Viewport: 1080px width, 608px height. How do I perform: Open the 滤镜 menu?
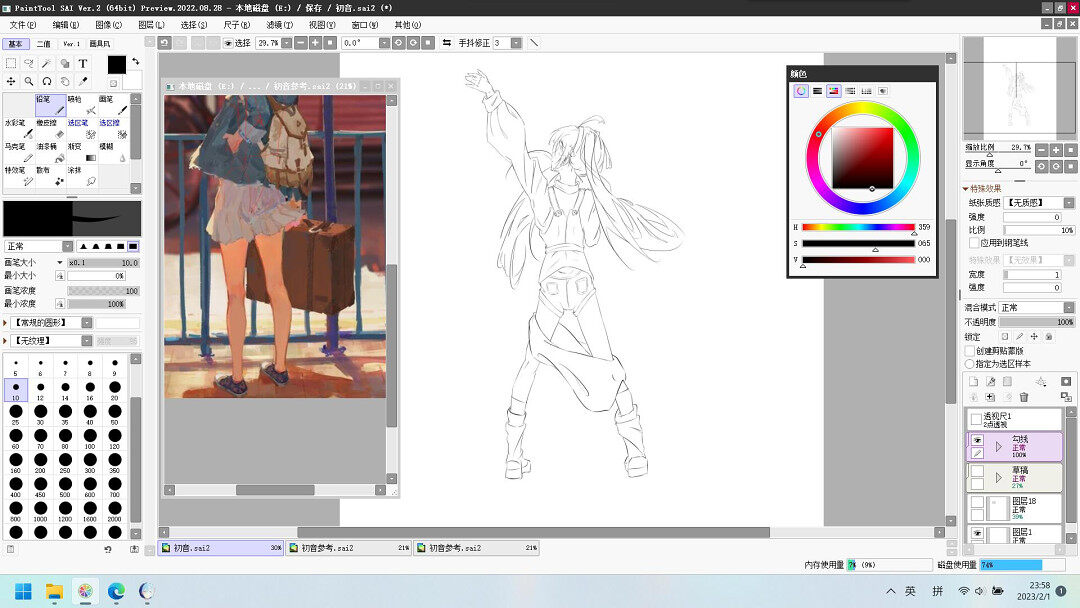[x=280, y=24]
